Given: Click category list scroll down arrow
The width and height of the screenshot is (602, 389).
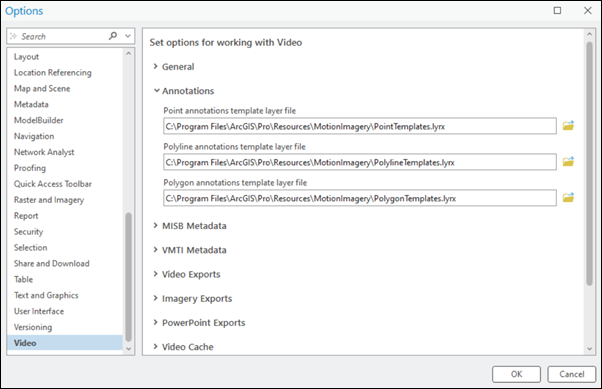Looking at the screenshot, I should coord(129,349).
